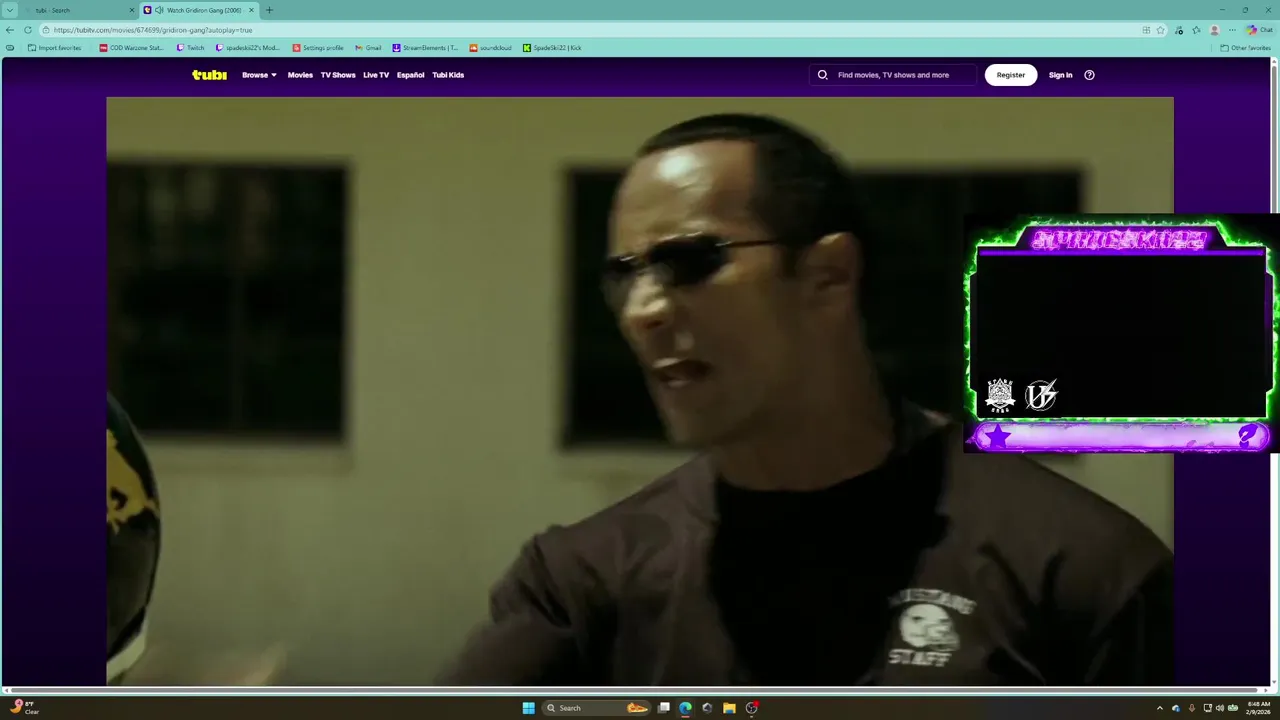Open the StreamElements bookmark
Screen dimensions: 1280x720
[x=425, y=48]
